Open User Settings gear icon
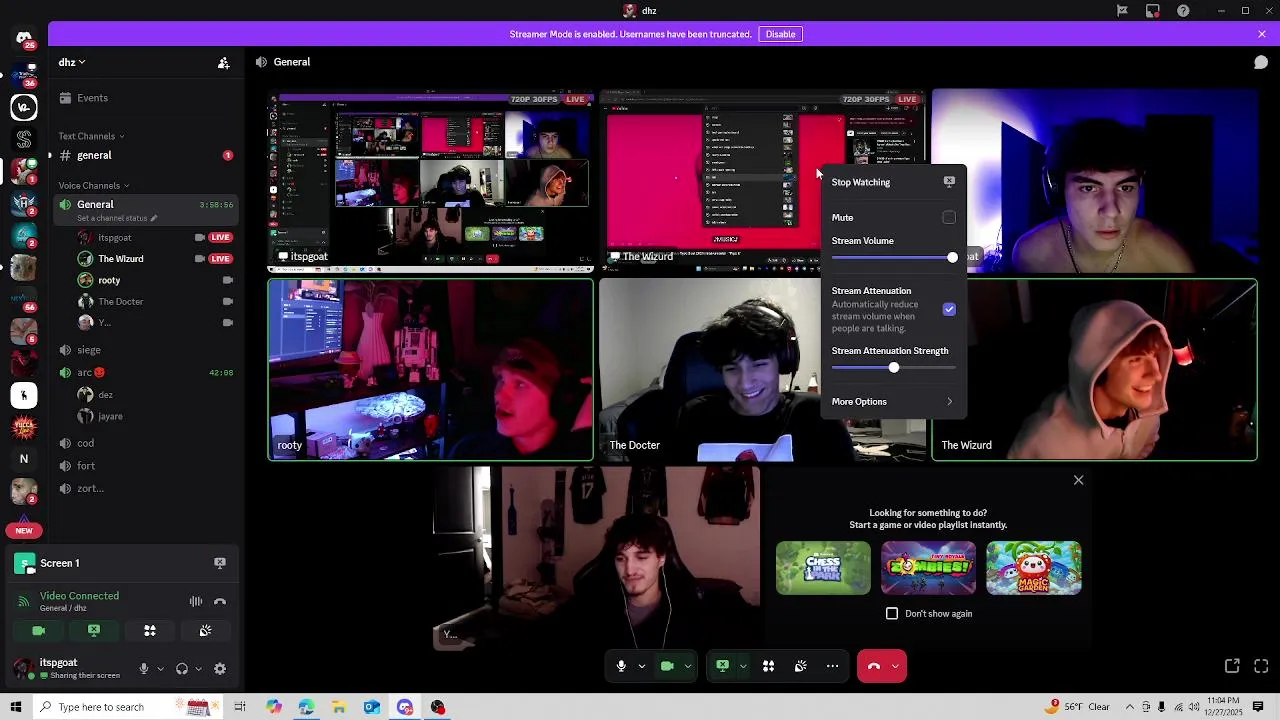 pos(220,669)
